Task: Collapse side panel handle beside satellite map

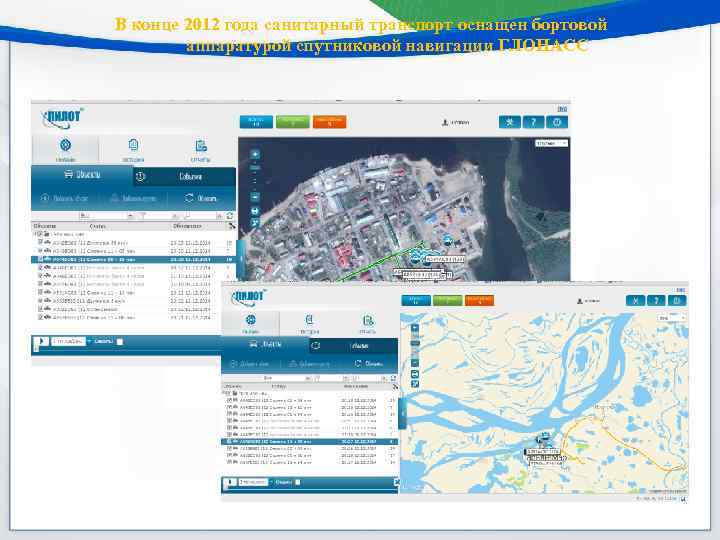Action: click(x=241, y=259)
